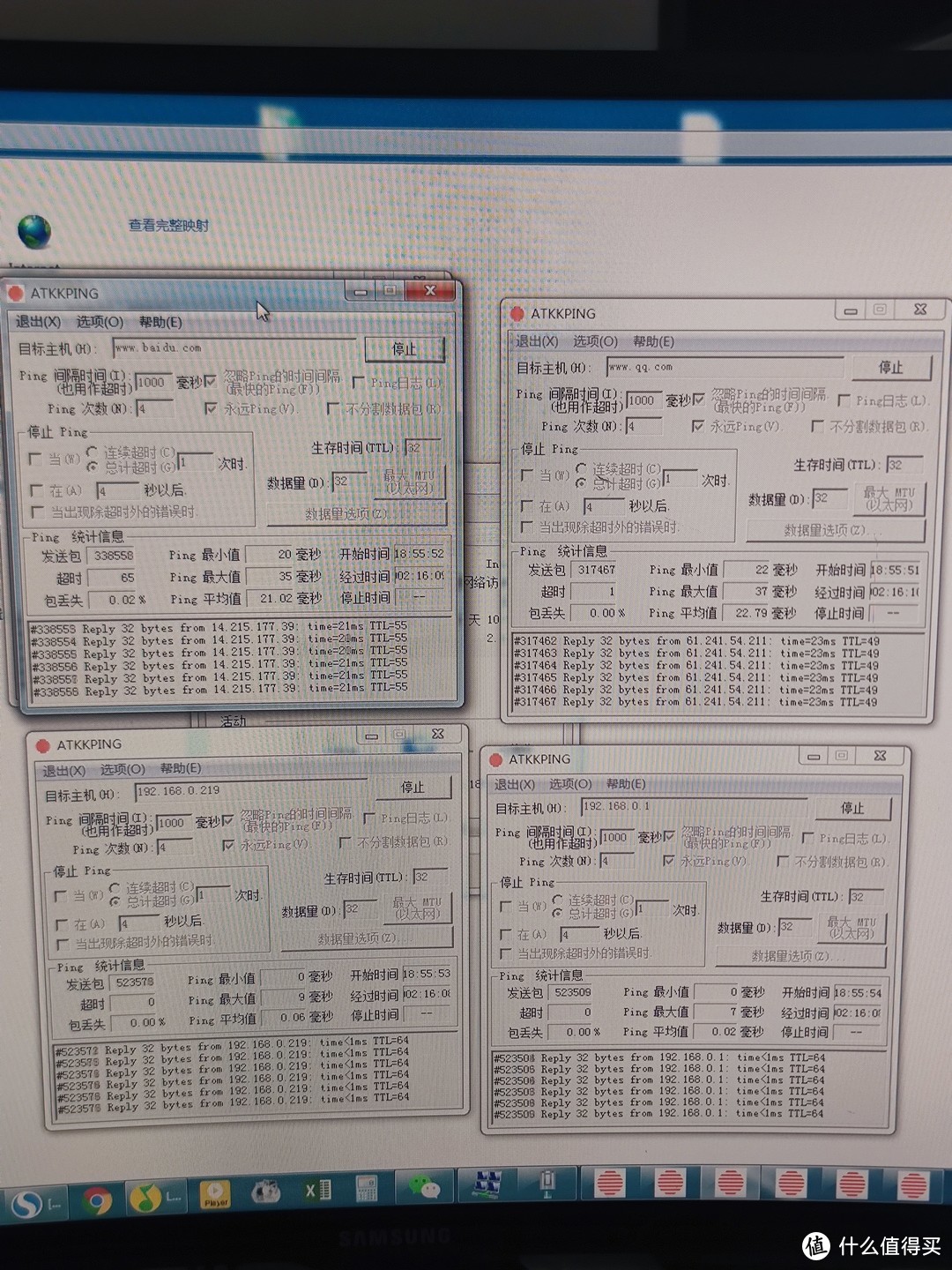Click sent packets value 338558
Viewport: 952px width, 1270px height.
tap(114, 556)
